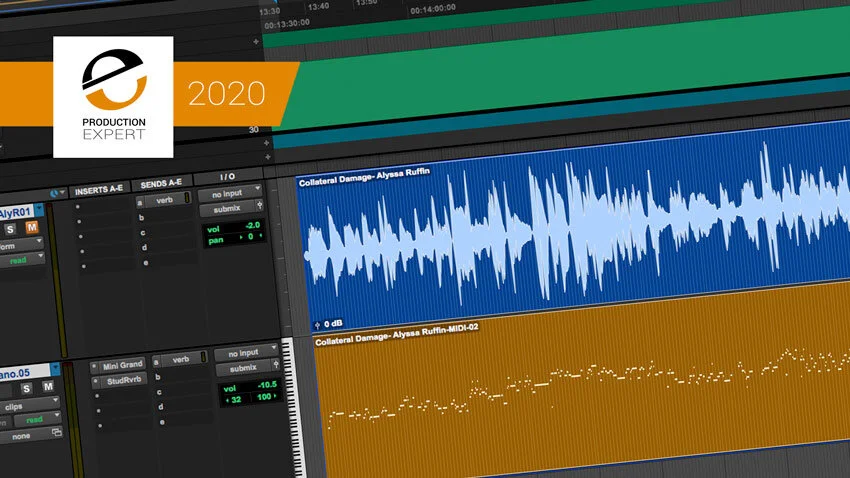The height and width of the screenshot is (478, 850).
Task: Click 13:40 on the Min:Secs ruler
Action: pyautogui.click(x=318, y=7)
